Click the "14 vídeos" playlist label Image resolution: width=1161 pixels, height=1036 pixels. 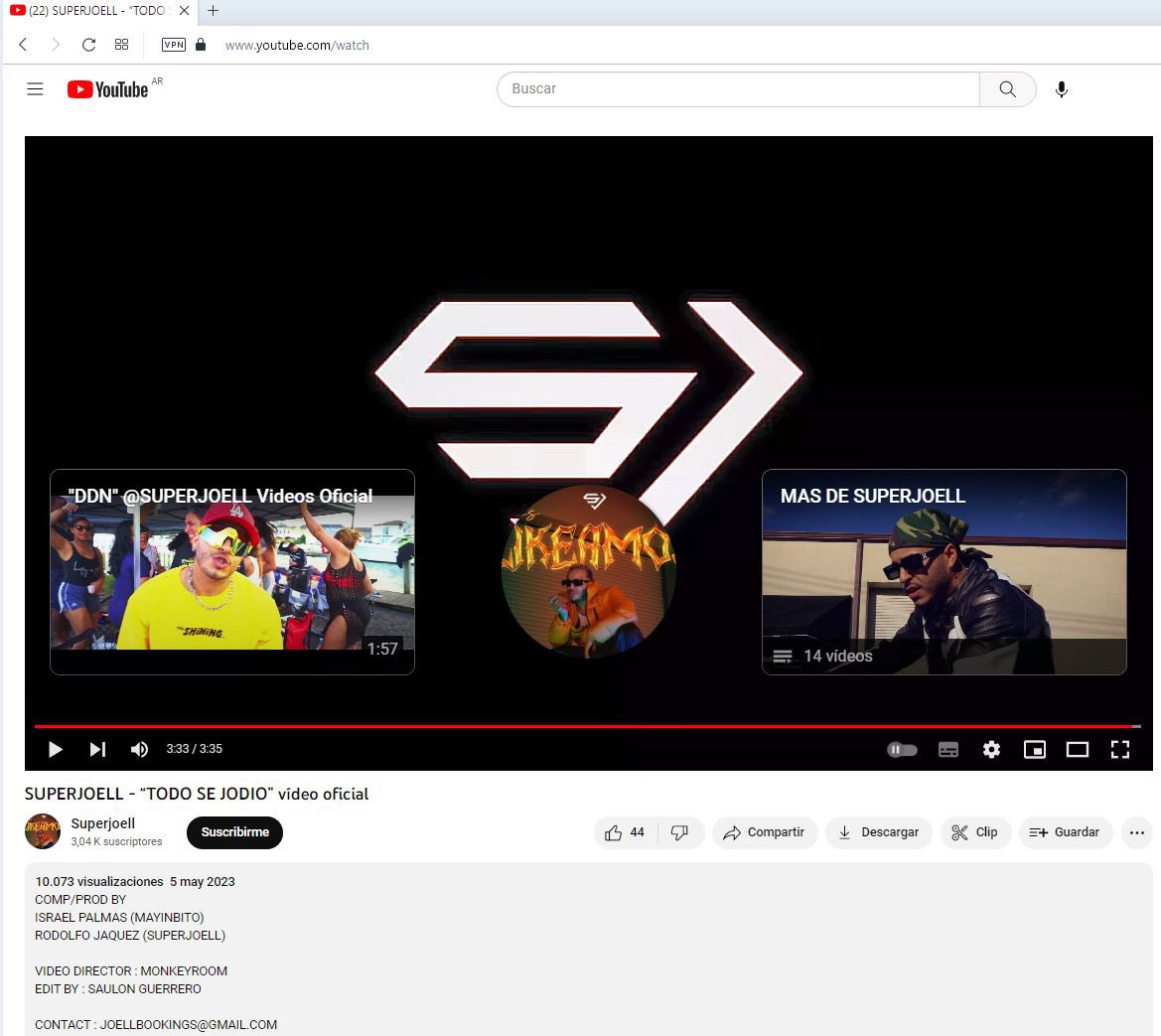(838, 657)
